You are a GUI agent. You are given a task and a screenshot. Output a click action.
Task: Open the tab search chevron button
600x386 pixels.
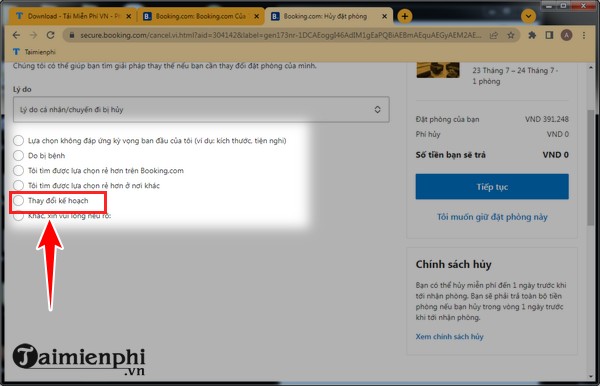pos(528,16)
